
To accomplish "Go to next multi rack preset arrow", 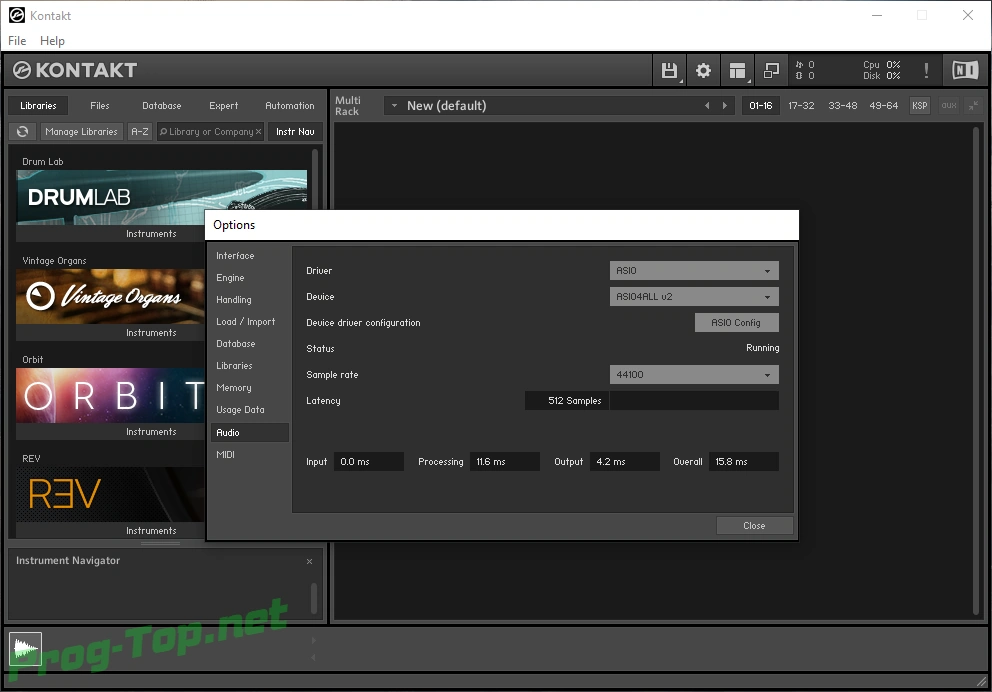I will [x=725, y=106].
